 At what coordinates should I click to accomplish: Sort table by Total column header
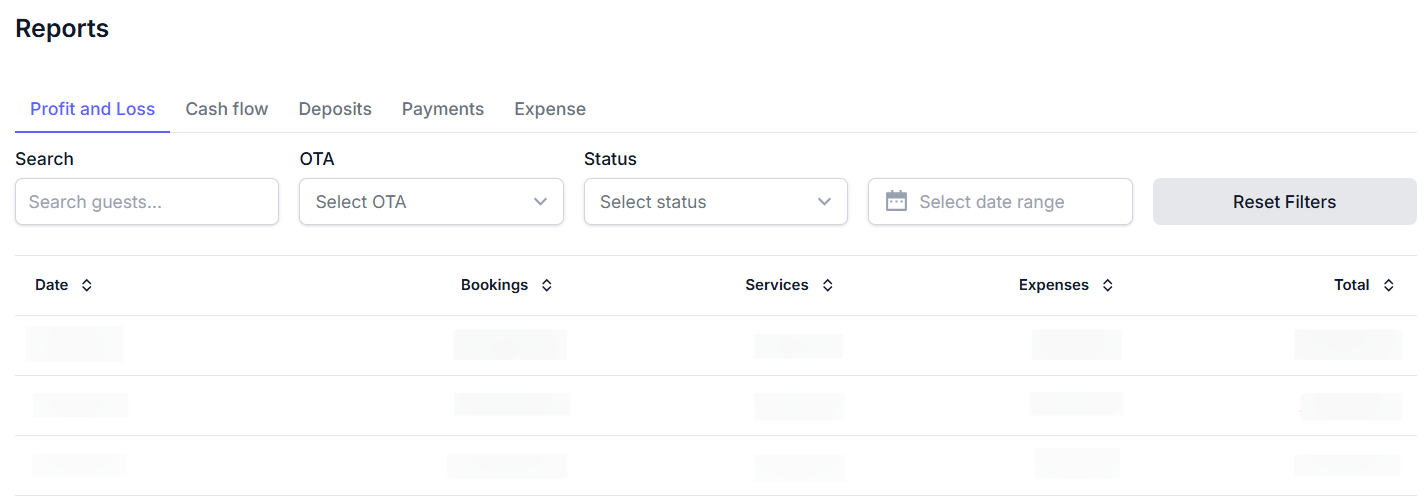pos(1351,285)
